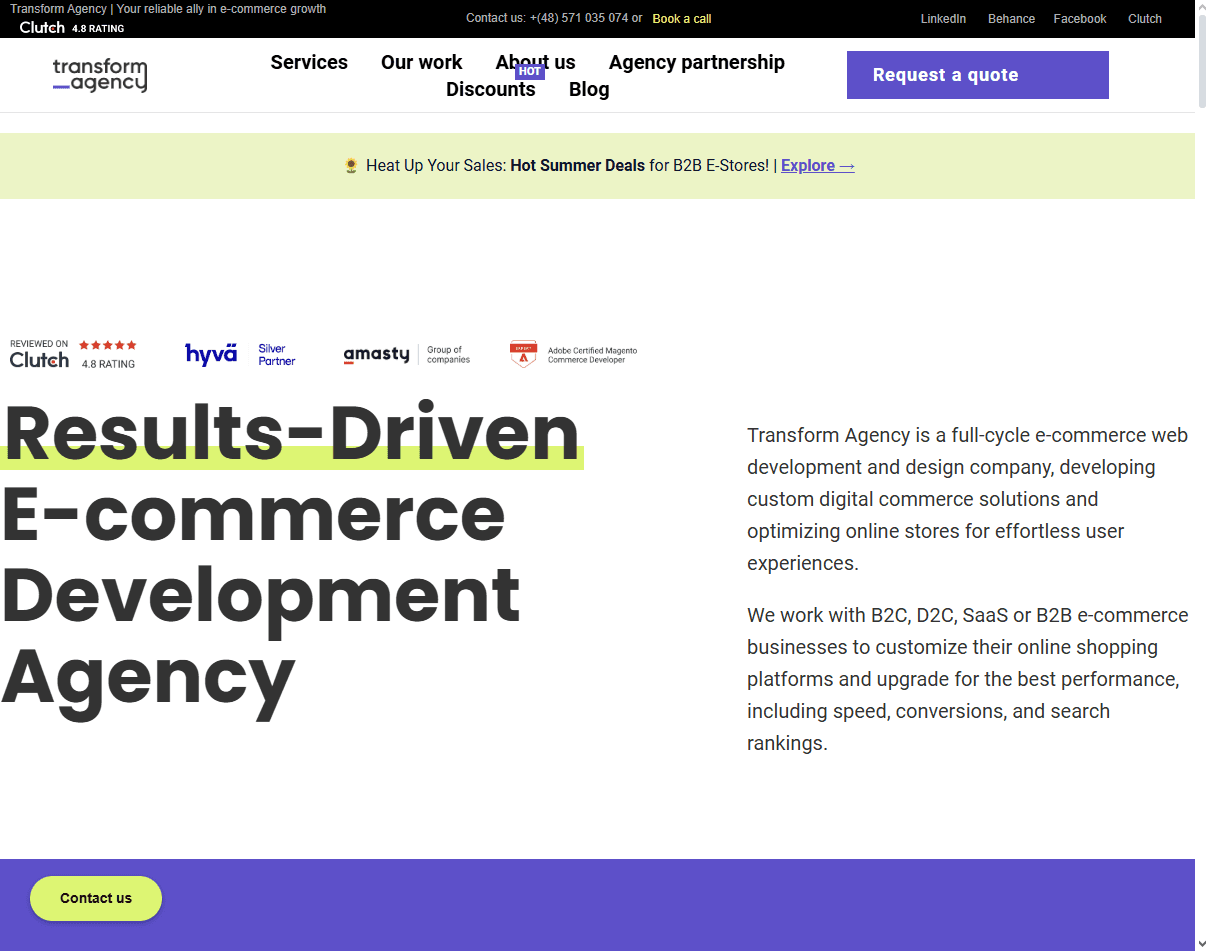Click the 4.8 RATING text below stars
This screenshot has height=951, width=1210.
[x=108, y=364]
